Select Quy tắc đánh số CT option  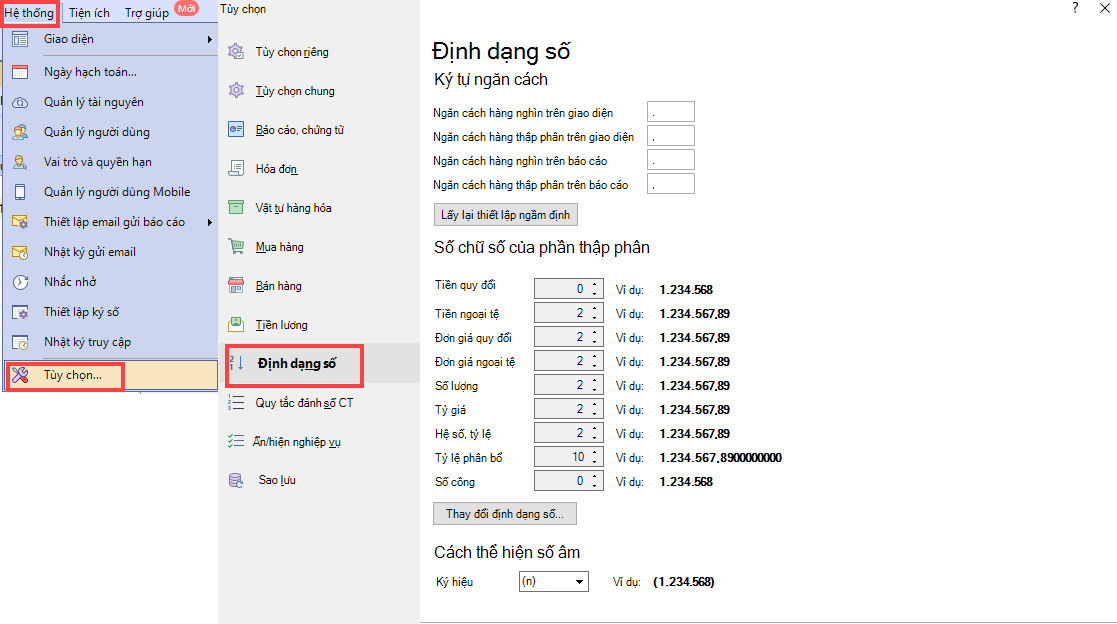pos(303,403)
